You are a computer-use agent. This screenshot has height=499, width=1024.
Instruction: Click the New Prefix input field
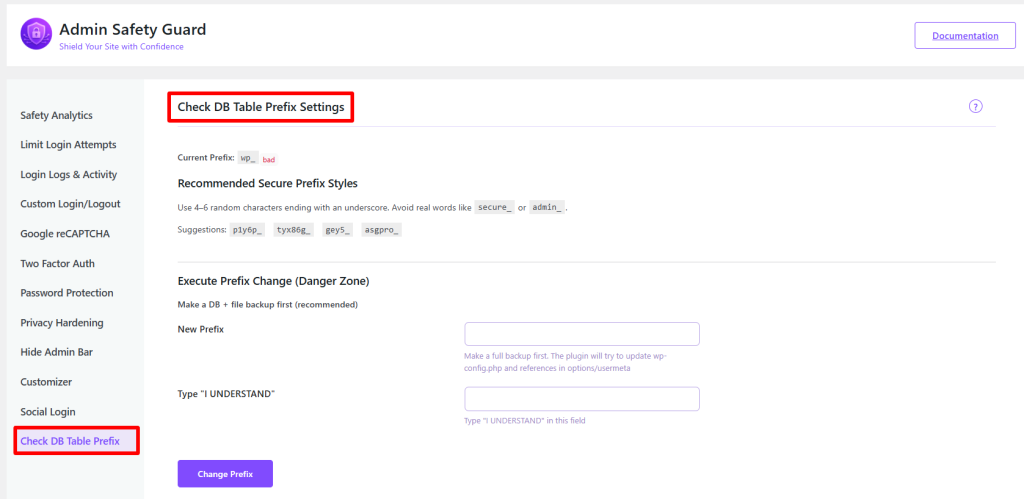coord(581,334)
